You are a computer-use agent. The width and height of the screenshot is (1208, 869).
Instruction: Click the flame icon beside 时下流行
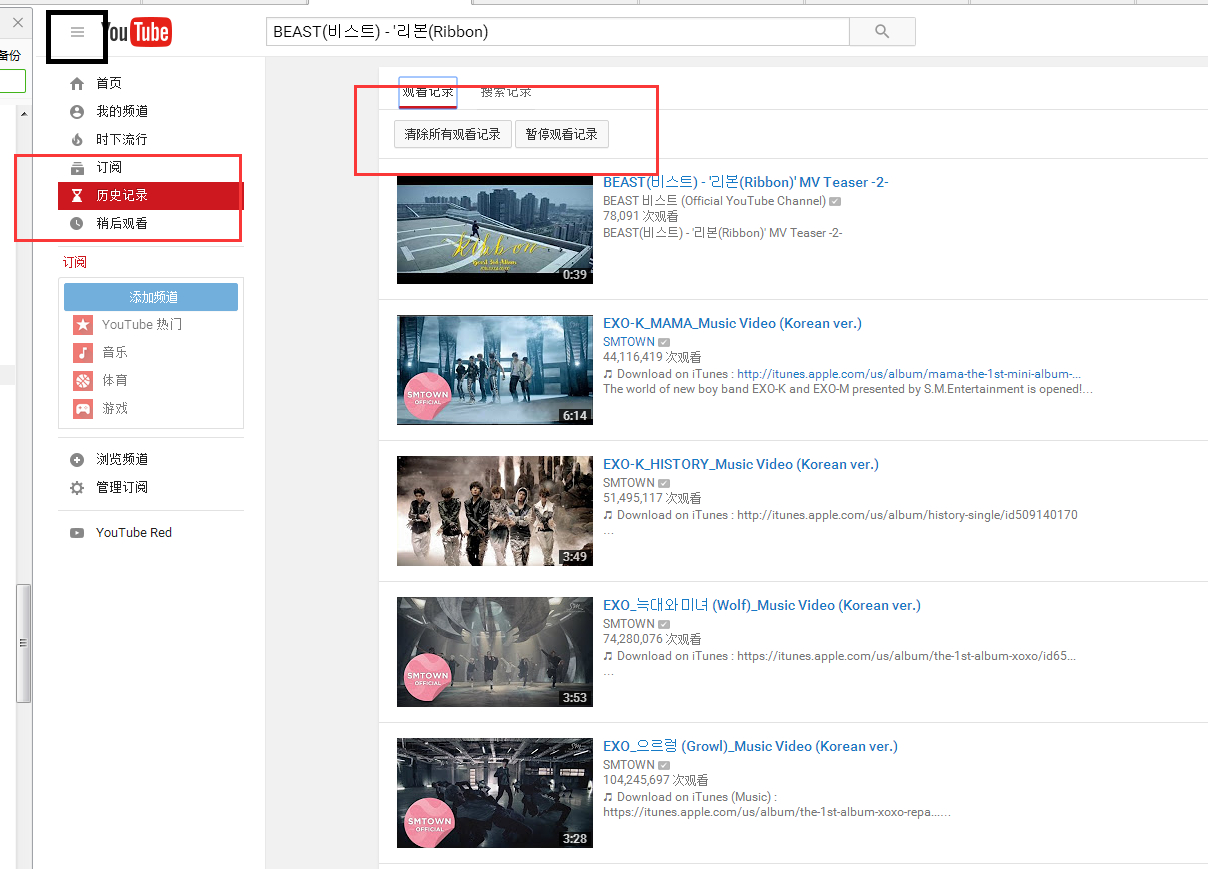click(77, 140)
